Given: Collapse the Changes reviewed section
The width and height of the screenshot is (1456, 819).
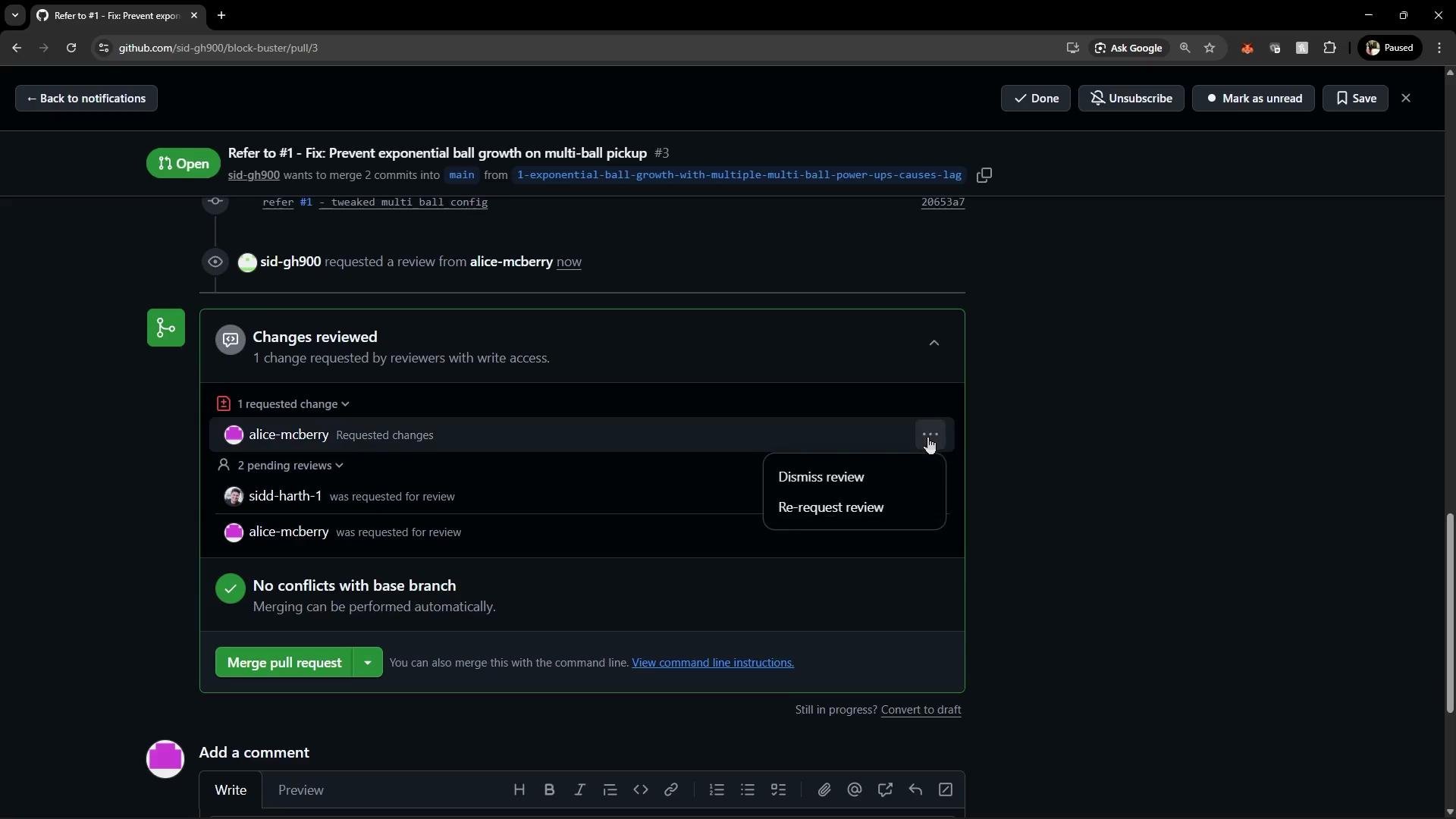Looking at the screenshot, I should tap(934, 344).
